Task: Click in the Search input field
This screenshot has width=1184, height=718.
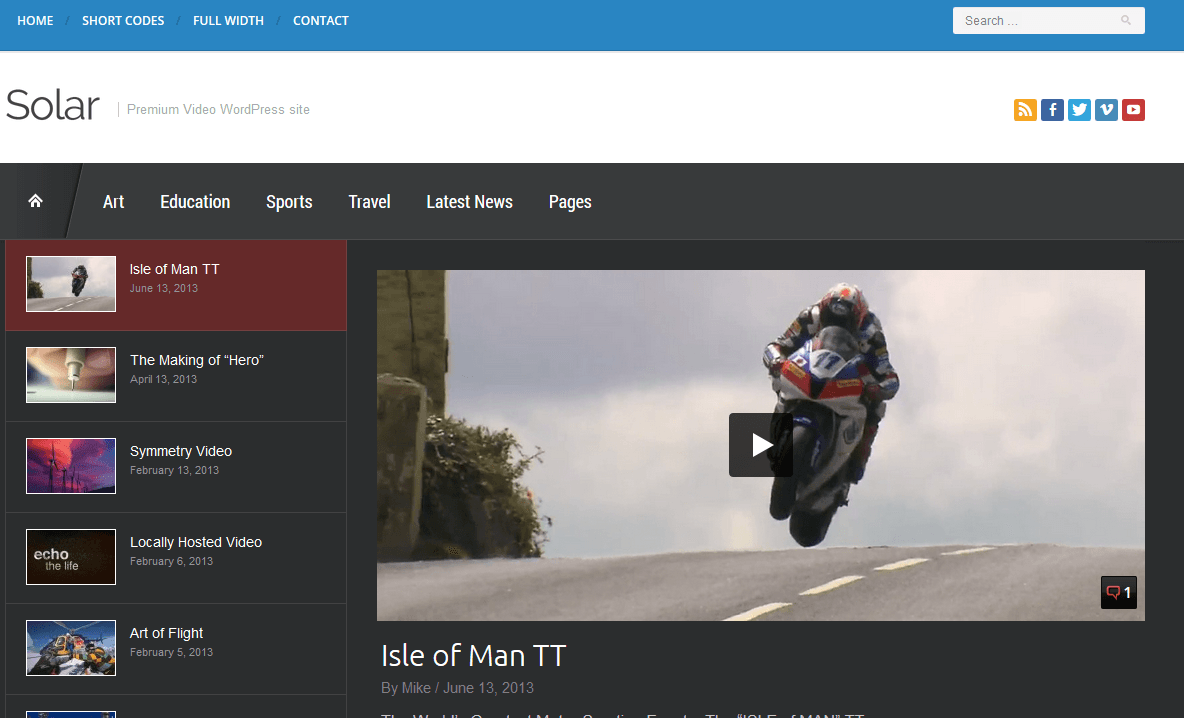Action: click(x=1048, y=20)
